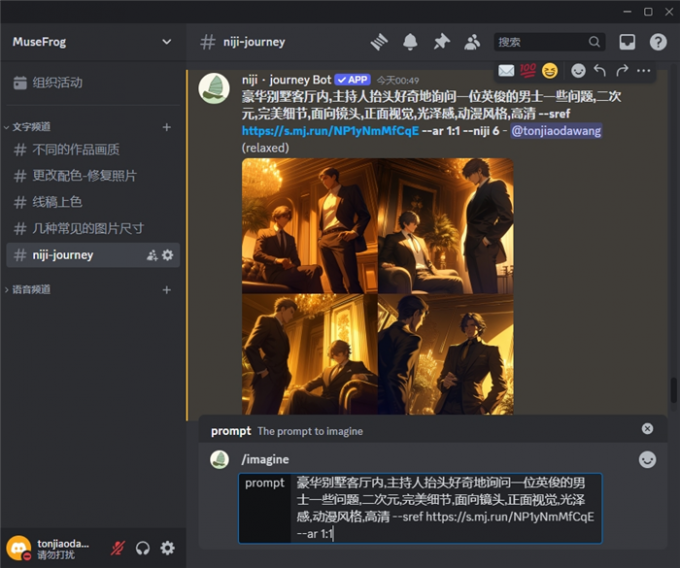The image size is (680, 568).
Task: Create a channel in 文字频道
Action: pos(167,127)
